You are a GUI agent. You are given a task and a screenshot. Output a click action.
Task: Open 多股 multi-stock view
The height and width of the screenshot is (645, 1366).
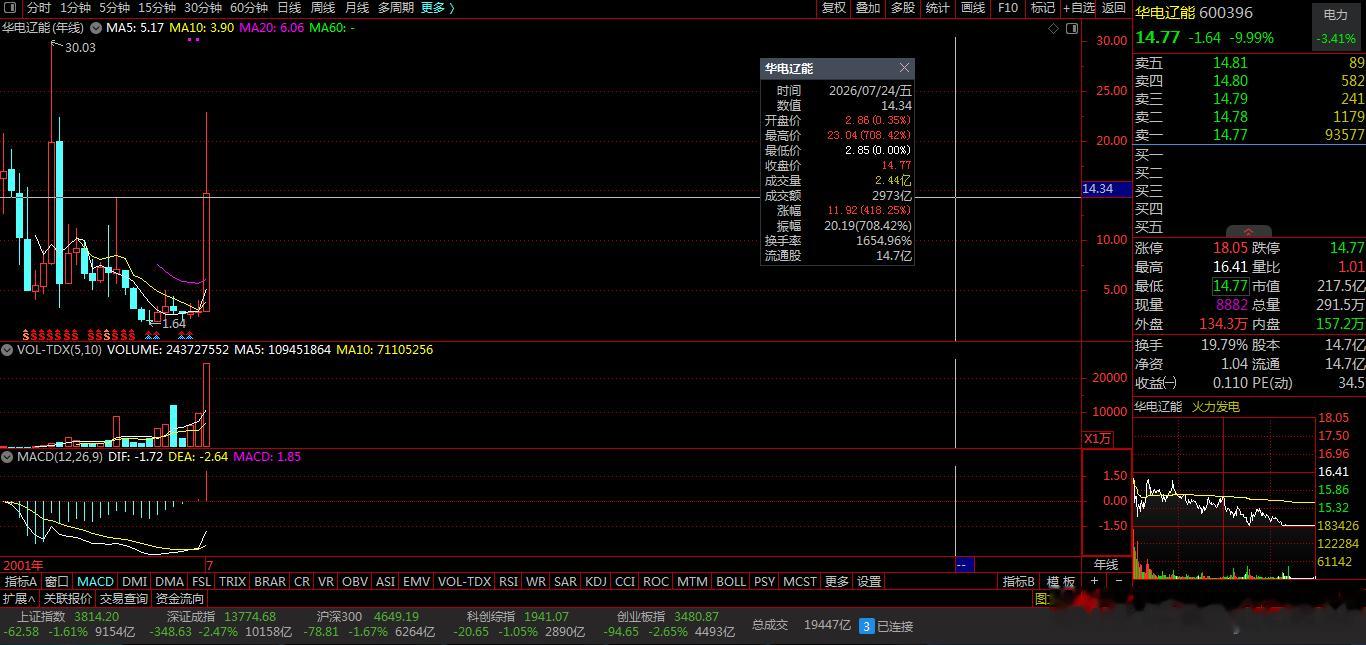903,8
